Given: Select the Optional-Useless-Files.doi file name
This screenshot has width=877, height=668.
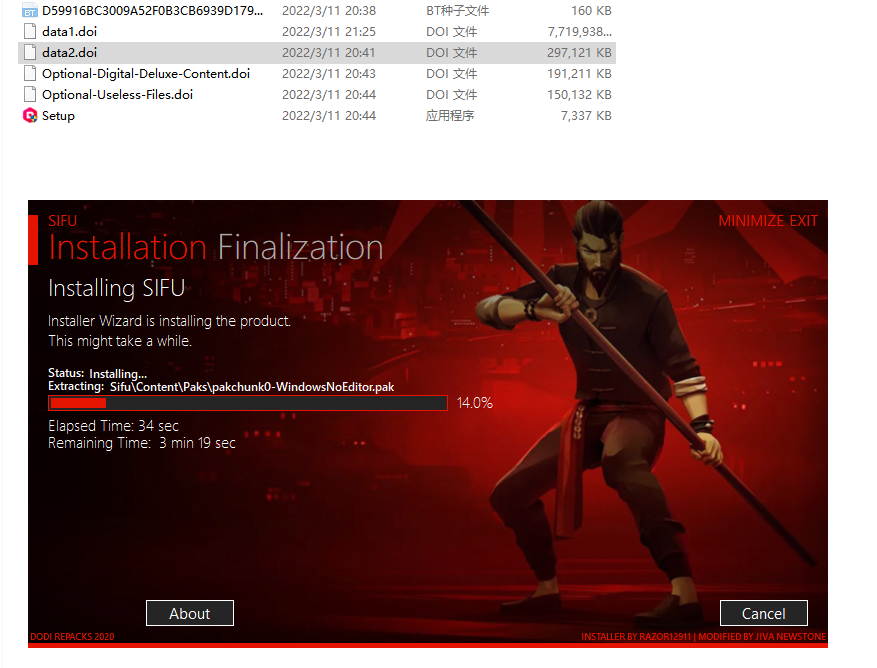Looking at the screenshot, I should 117,95.
